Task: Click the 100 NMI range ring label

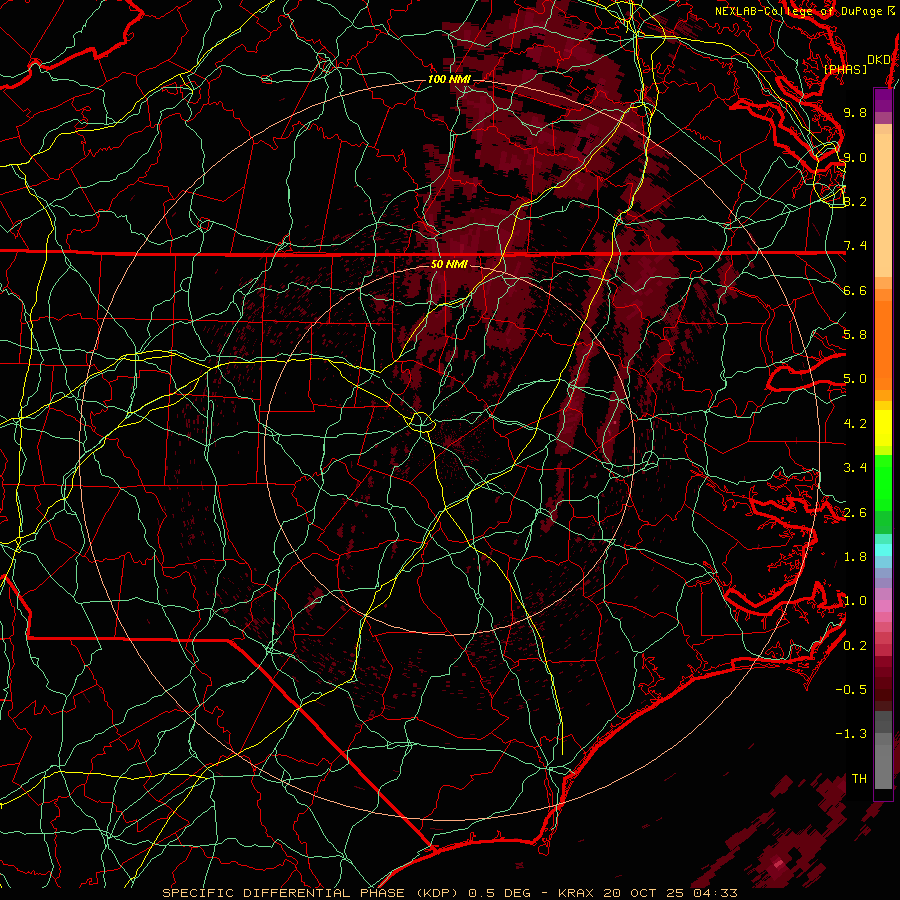Action: 449,79
